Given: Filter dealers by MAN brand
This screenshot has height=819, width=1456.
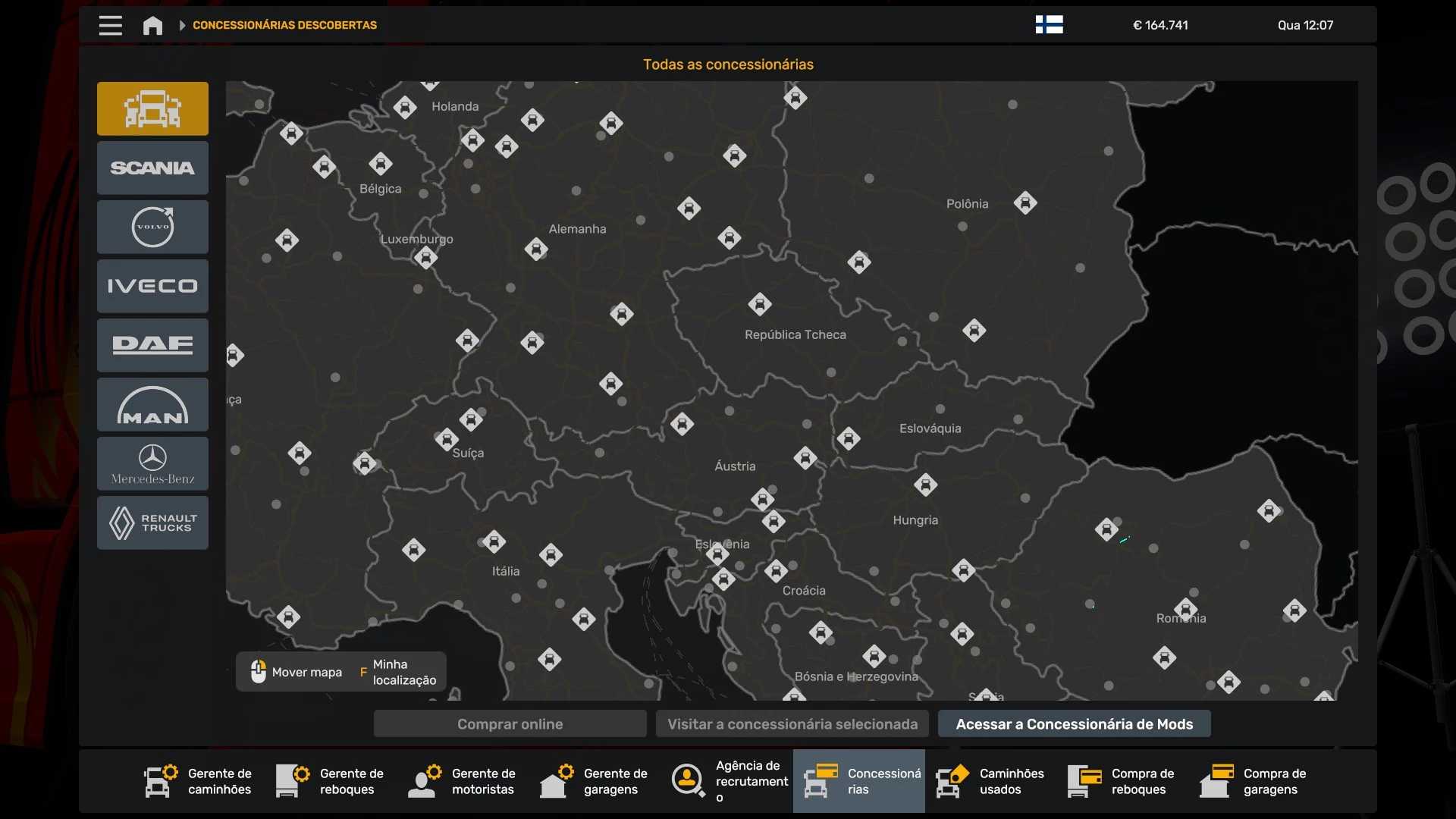Looking at the screenshot, I should [x=152, y=404].
